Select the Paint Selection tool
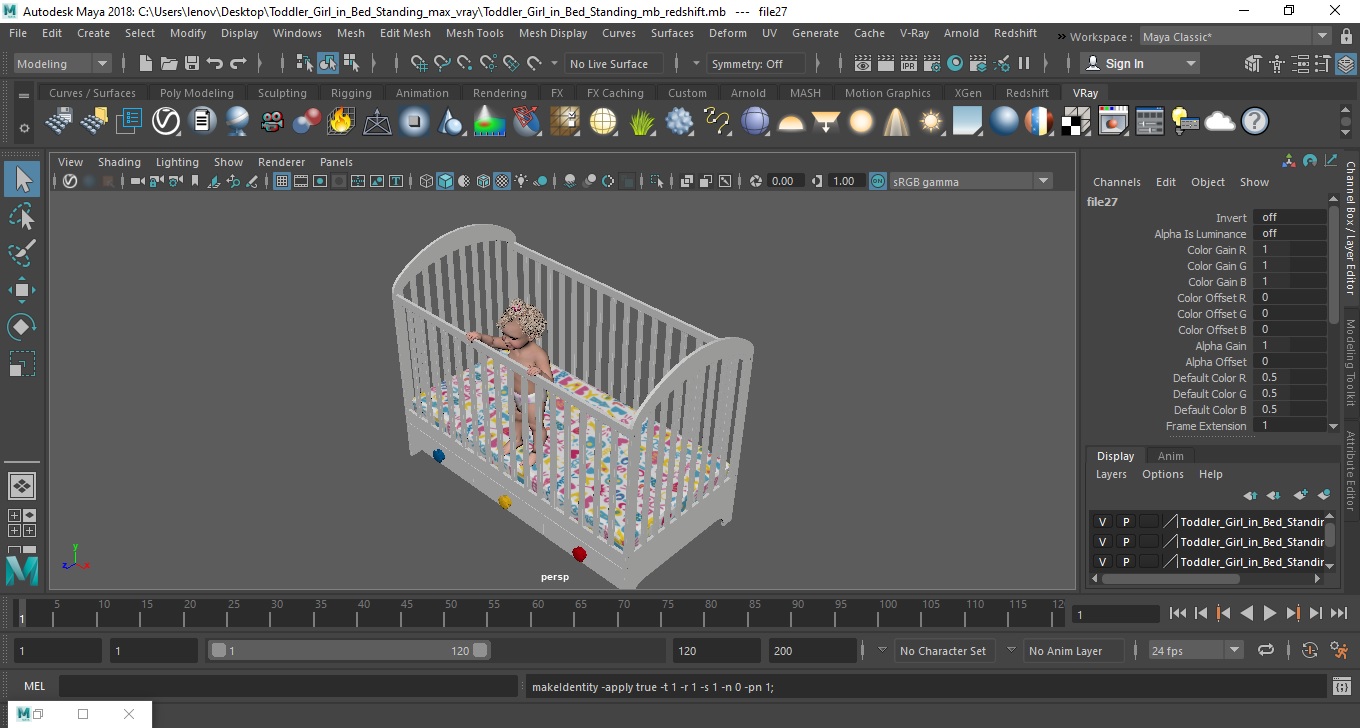 [22, 253]
